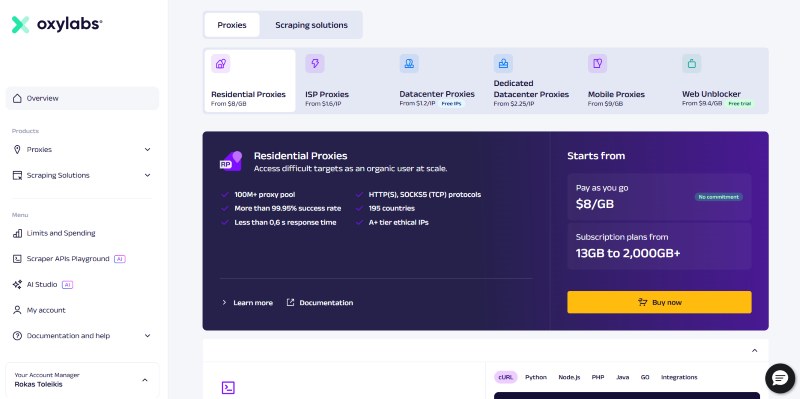
Task: Click the Web Unblocker lock icon
Action: [692, 64]
